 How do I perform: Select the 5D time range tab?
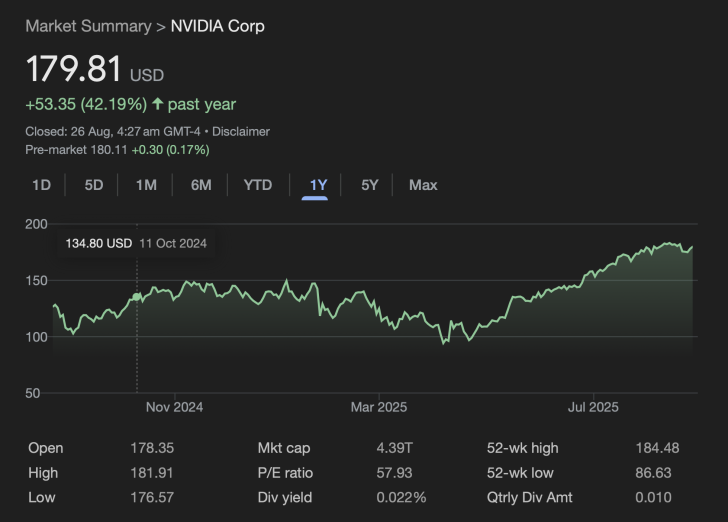(94, 185)
